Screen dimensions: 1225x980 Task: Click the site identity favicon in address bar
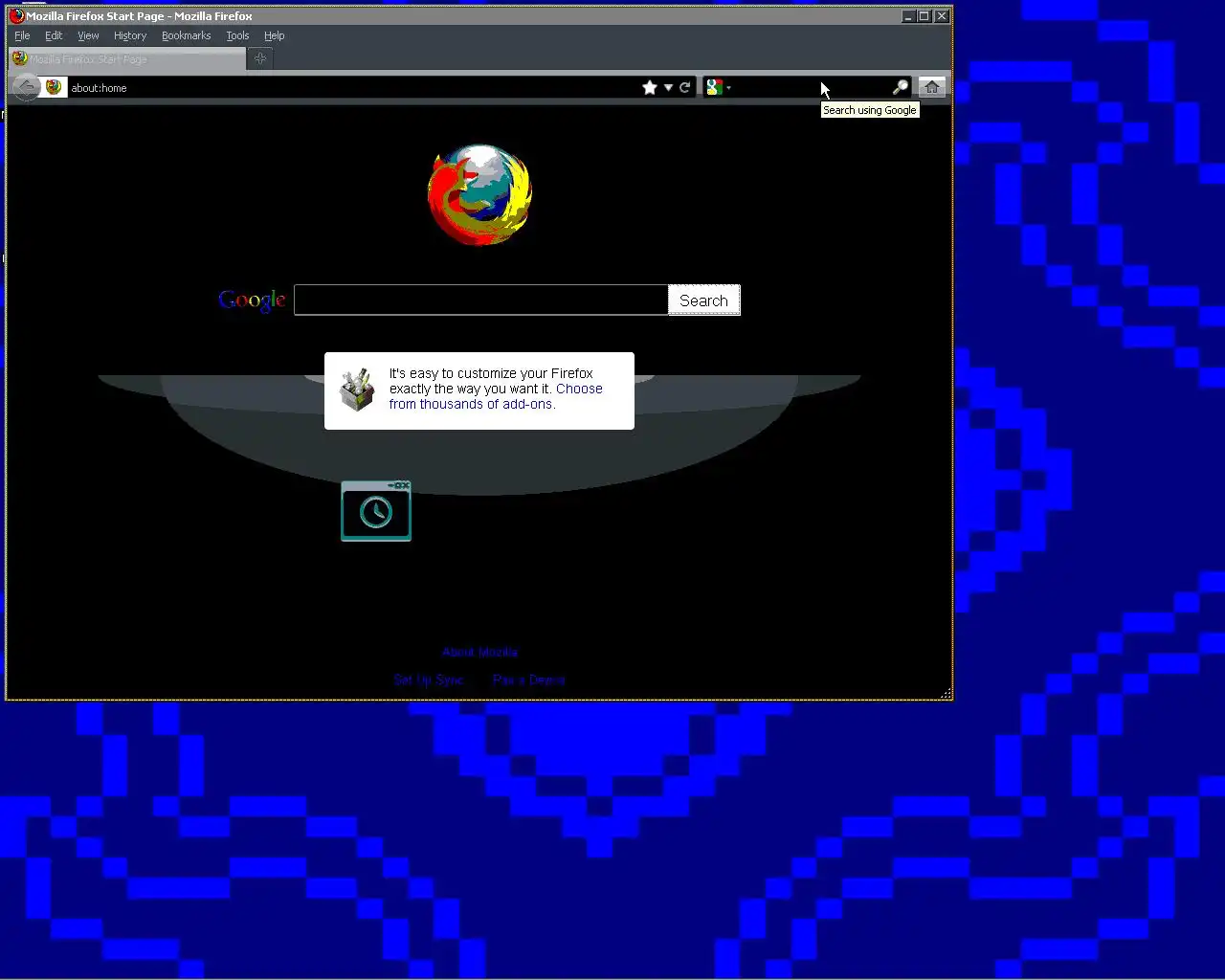click(x=54, y=87)
